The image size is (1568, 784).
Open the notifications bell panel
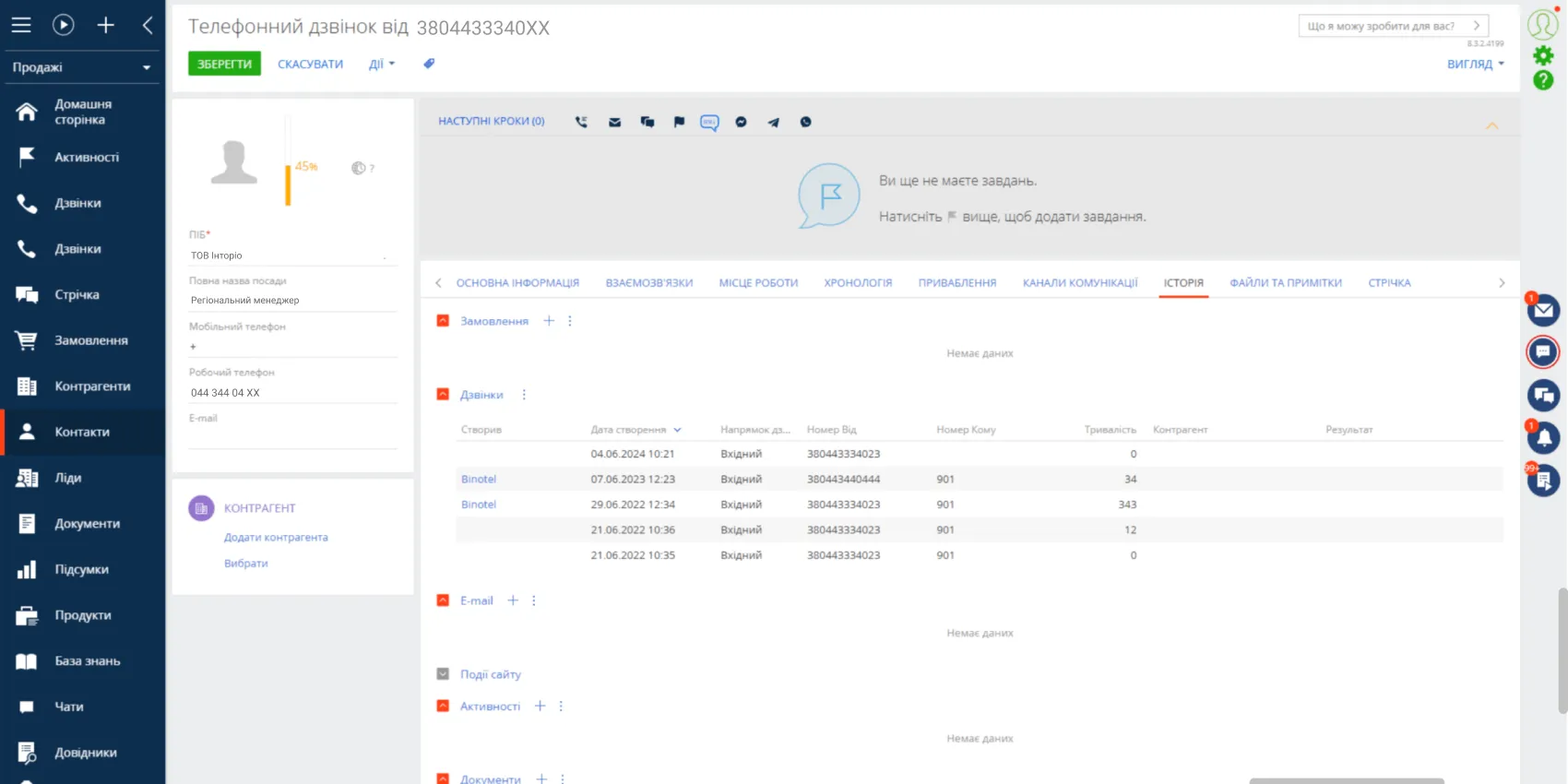tap(1543, 438)
